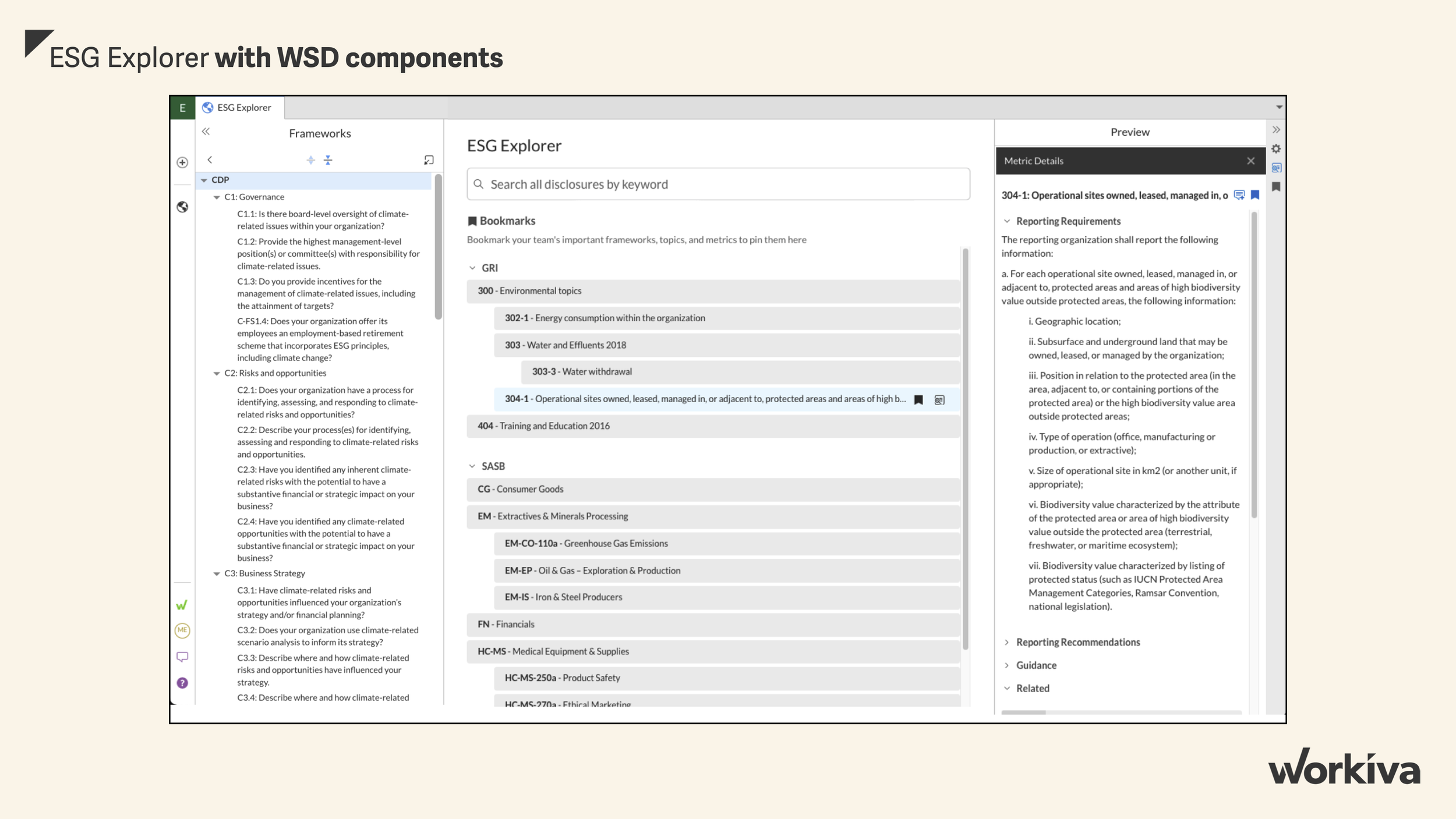Click the back arrow in Frameworks toolbar
Image resolution: width=1456 pixels, height=819 pixels.
(x=210, y=159)
